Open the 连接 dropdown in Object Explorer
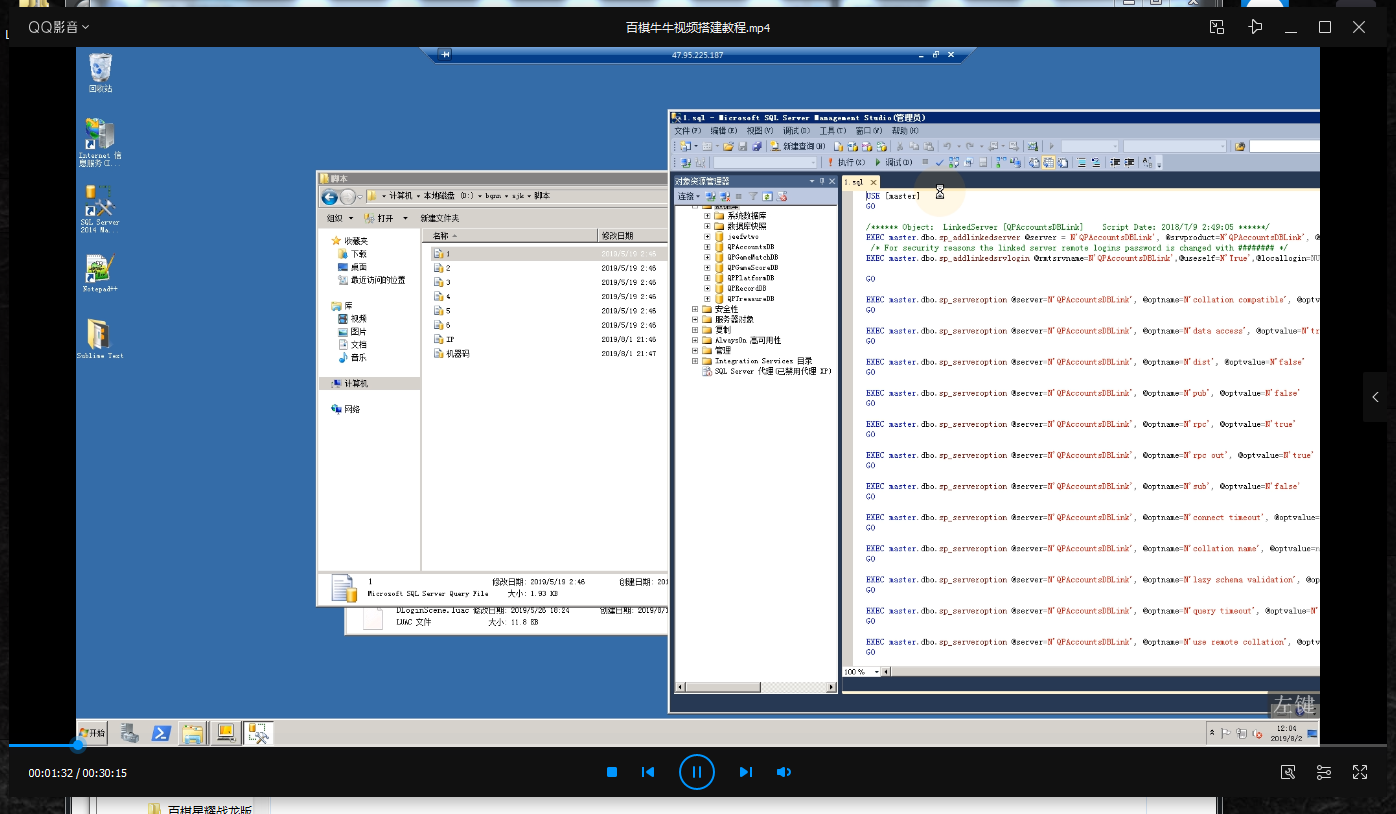 coord(689,196)
